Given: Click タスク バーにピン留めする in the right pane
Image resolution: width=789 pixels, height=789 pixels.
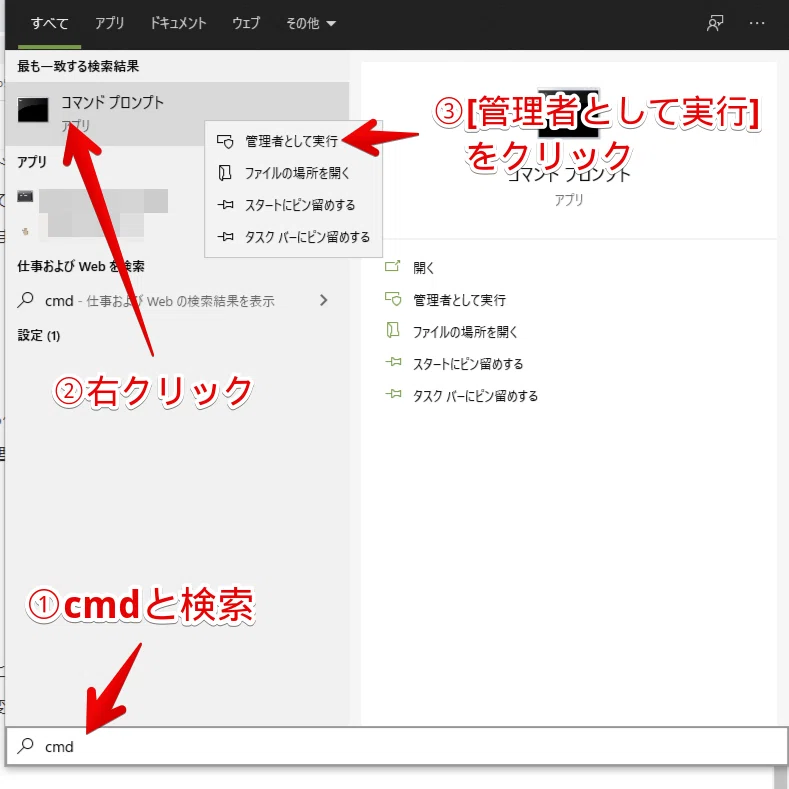Looking at the screenshot, I should click(476, 397).
